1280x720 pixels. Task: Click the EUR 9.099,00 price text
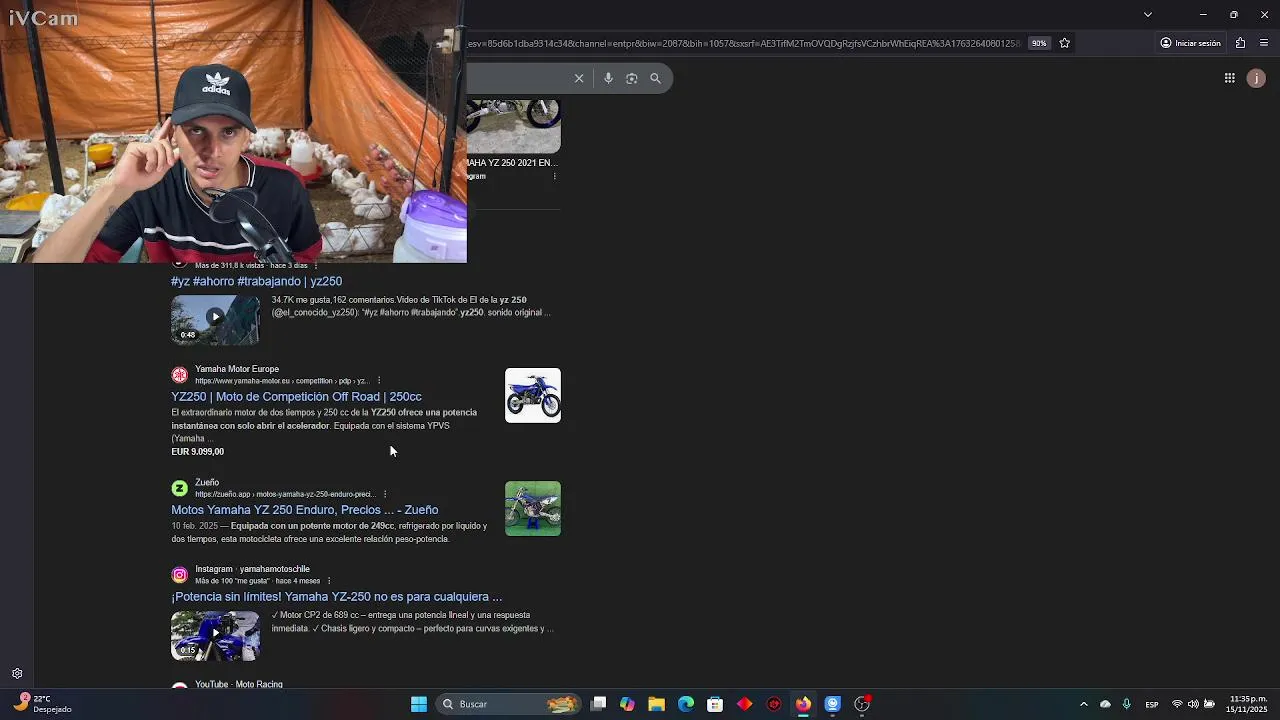point(197,451)
